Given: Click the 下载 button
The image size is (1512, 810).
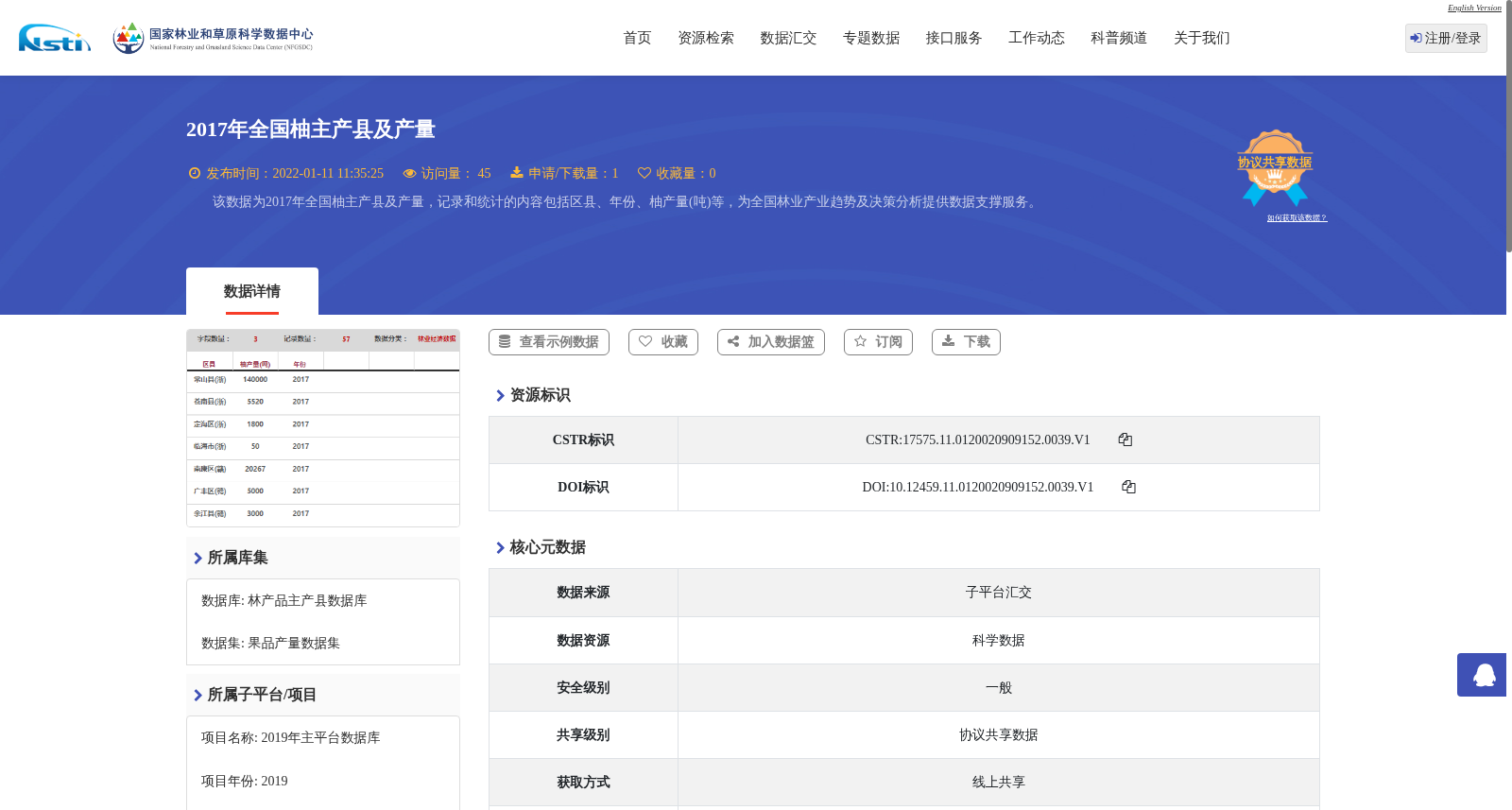Looking at the screenshot, I should pos(966,342).
